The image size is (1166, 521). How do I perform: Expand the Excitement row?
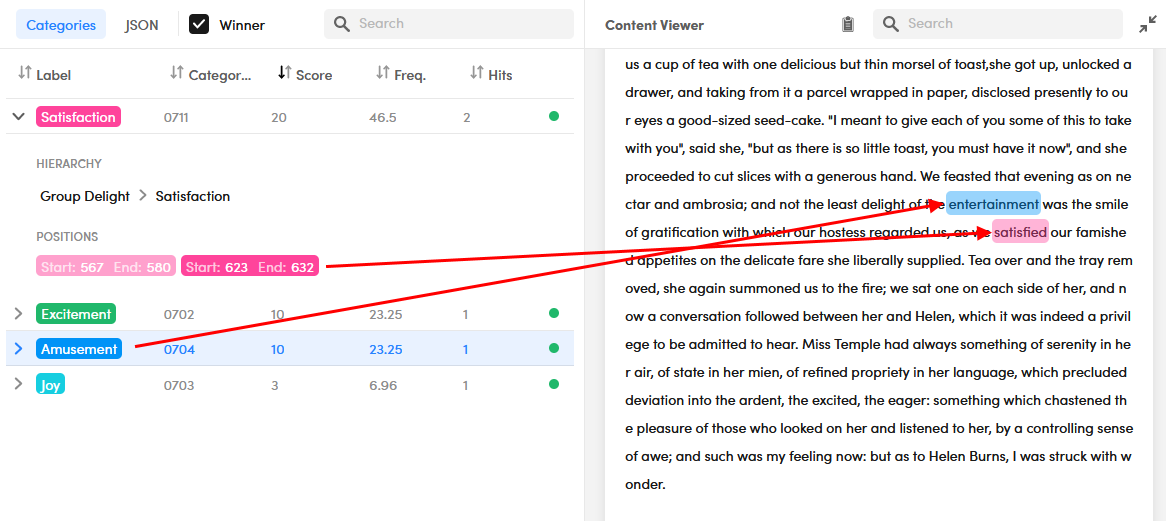point(18,314)
